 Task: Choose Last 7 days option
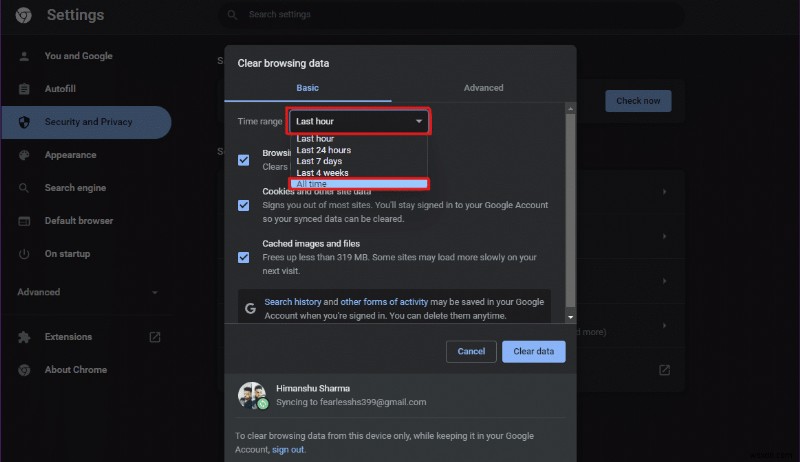(358, 161)
